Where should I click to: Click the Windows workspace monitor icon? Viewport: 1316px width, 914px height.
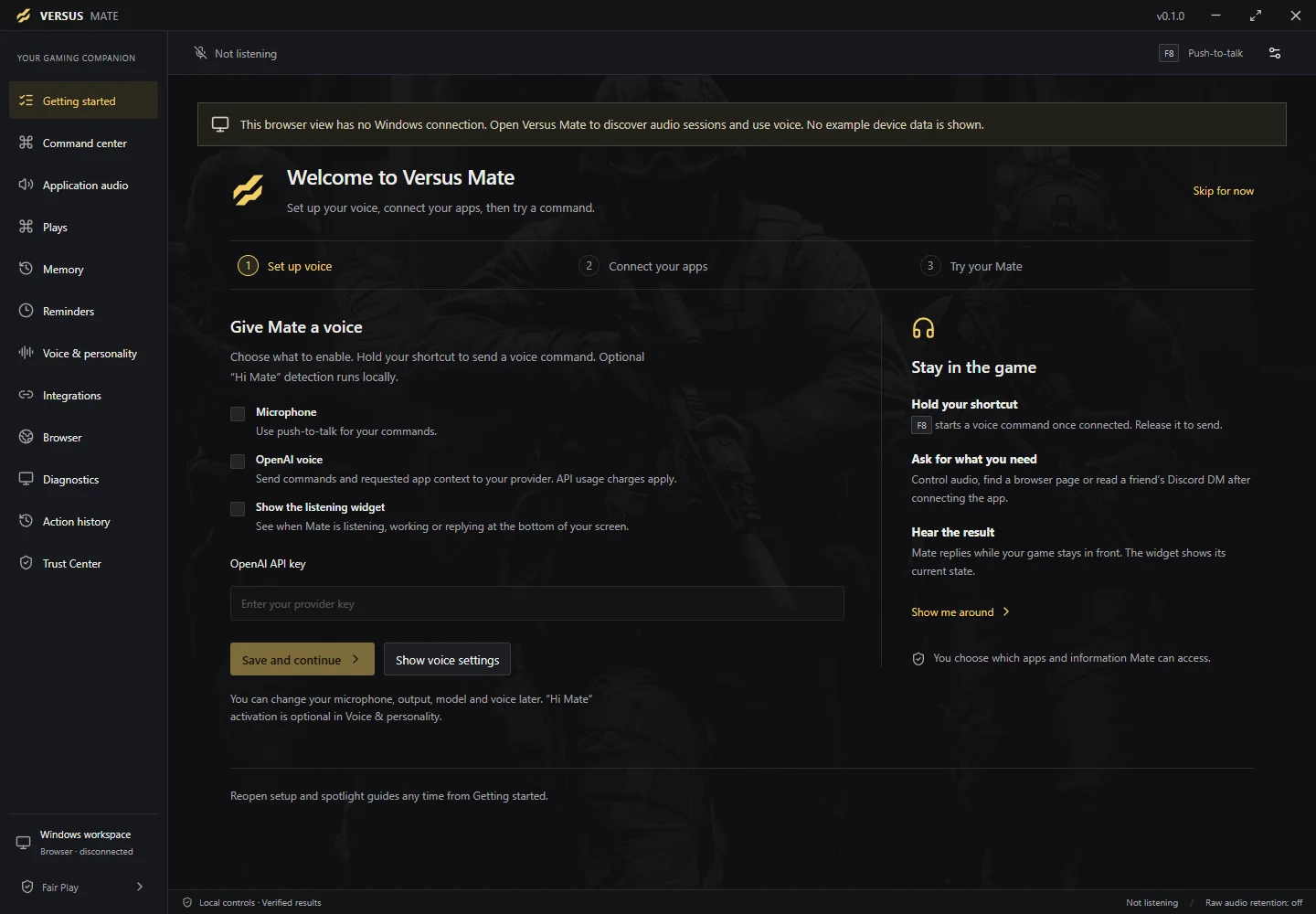[24, 843]
